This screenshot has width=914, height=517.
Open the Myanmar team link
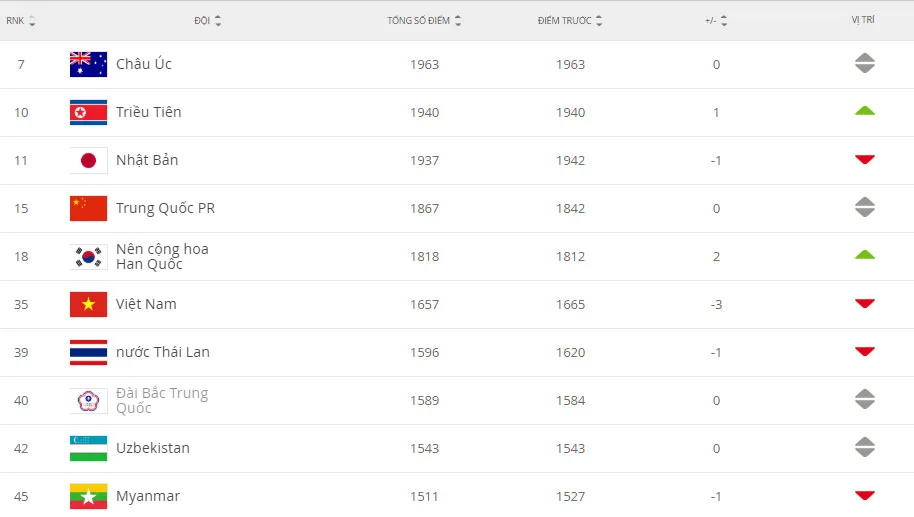coord(148,497)
